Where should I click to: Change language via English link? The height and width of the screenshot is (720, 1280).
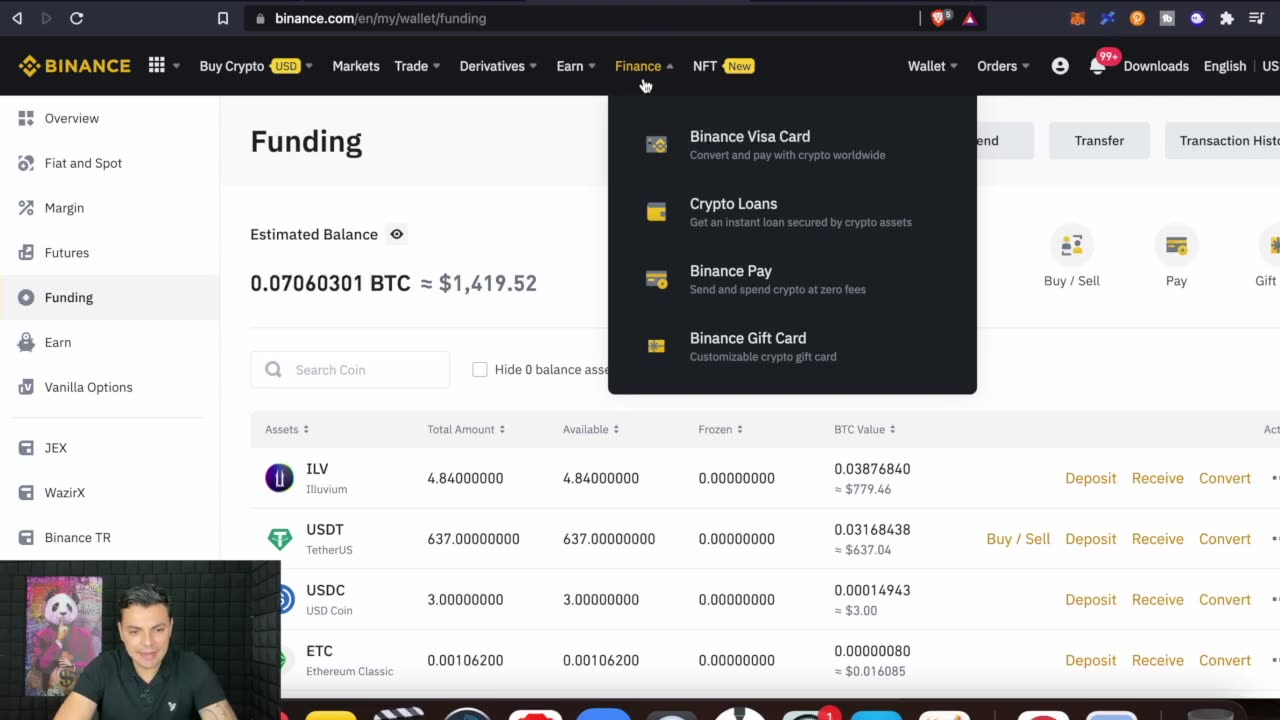tap(1225, 66)
